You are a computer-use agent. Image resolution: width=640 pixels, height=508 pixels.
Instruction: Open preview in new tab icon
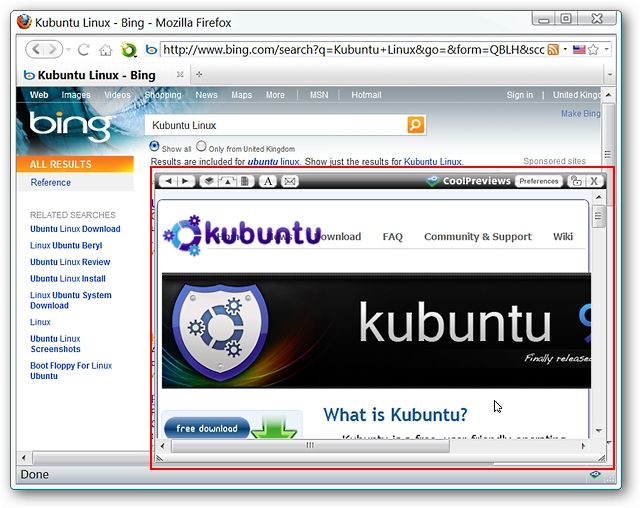tap(227, 181)
